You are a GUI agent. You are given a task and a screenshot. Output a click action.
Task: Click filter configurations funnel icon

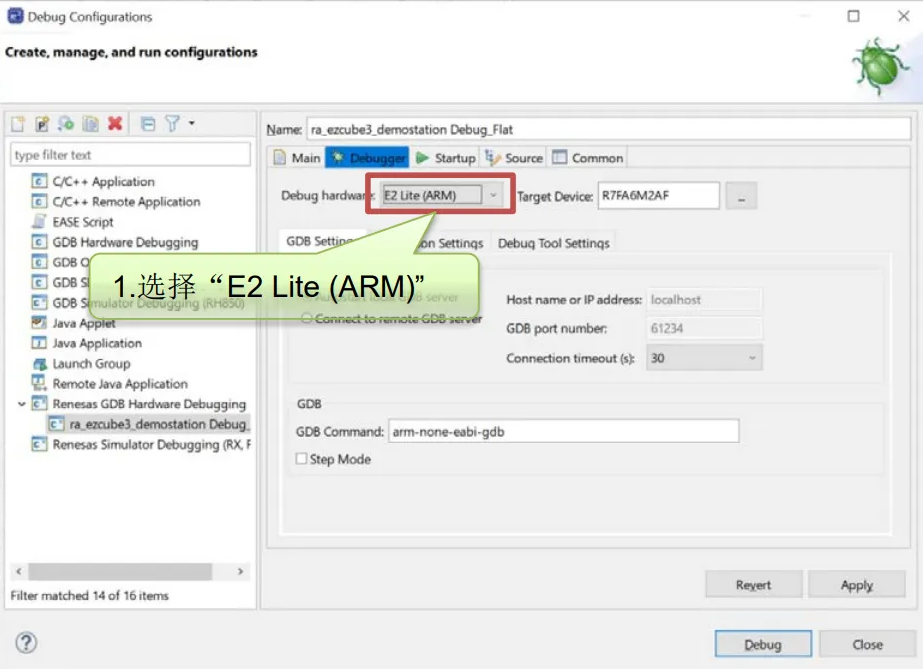pos(172,124)
